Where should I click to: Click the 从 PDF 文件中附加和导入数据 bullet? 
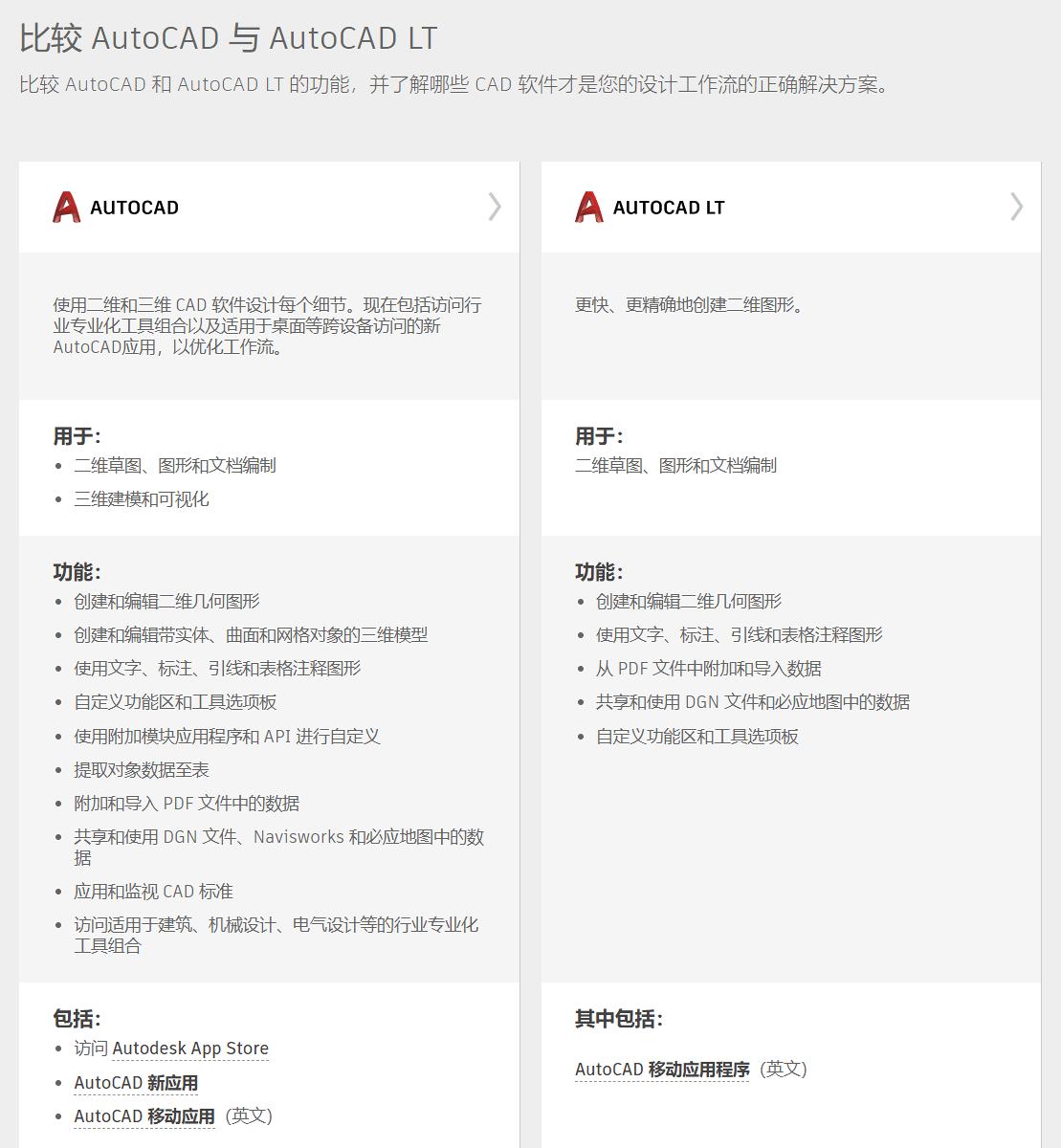pos(709,669)
